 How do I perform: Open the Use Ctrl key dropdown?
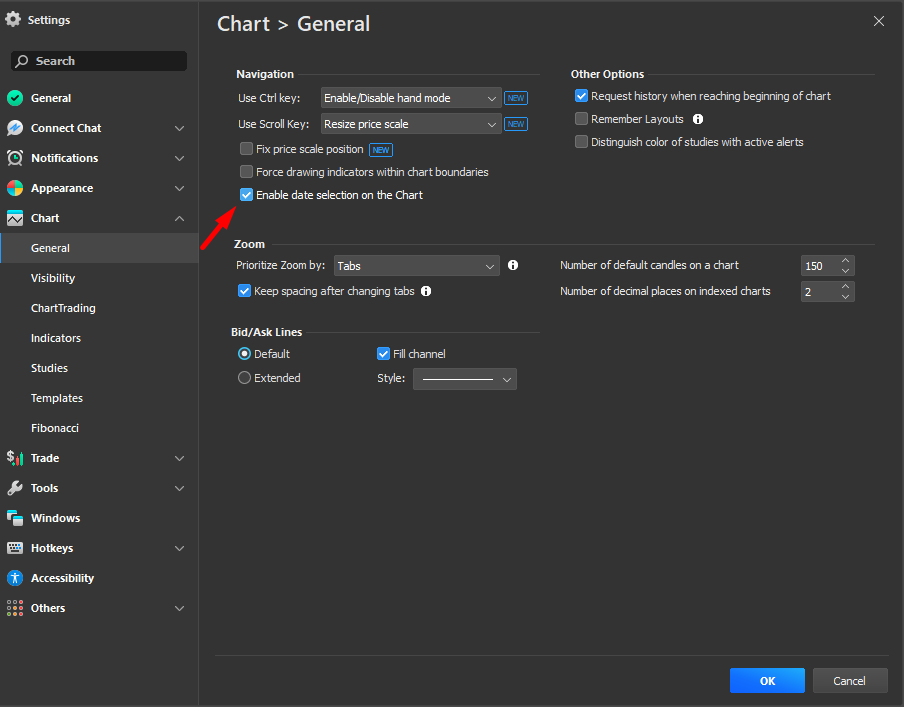point(410,98)
